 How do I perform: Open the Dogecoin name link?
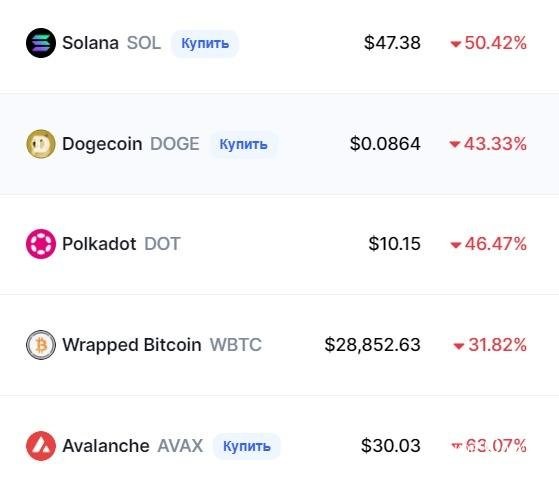coord(102,144)
